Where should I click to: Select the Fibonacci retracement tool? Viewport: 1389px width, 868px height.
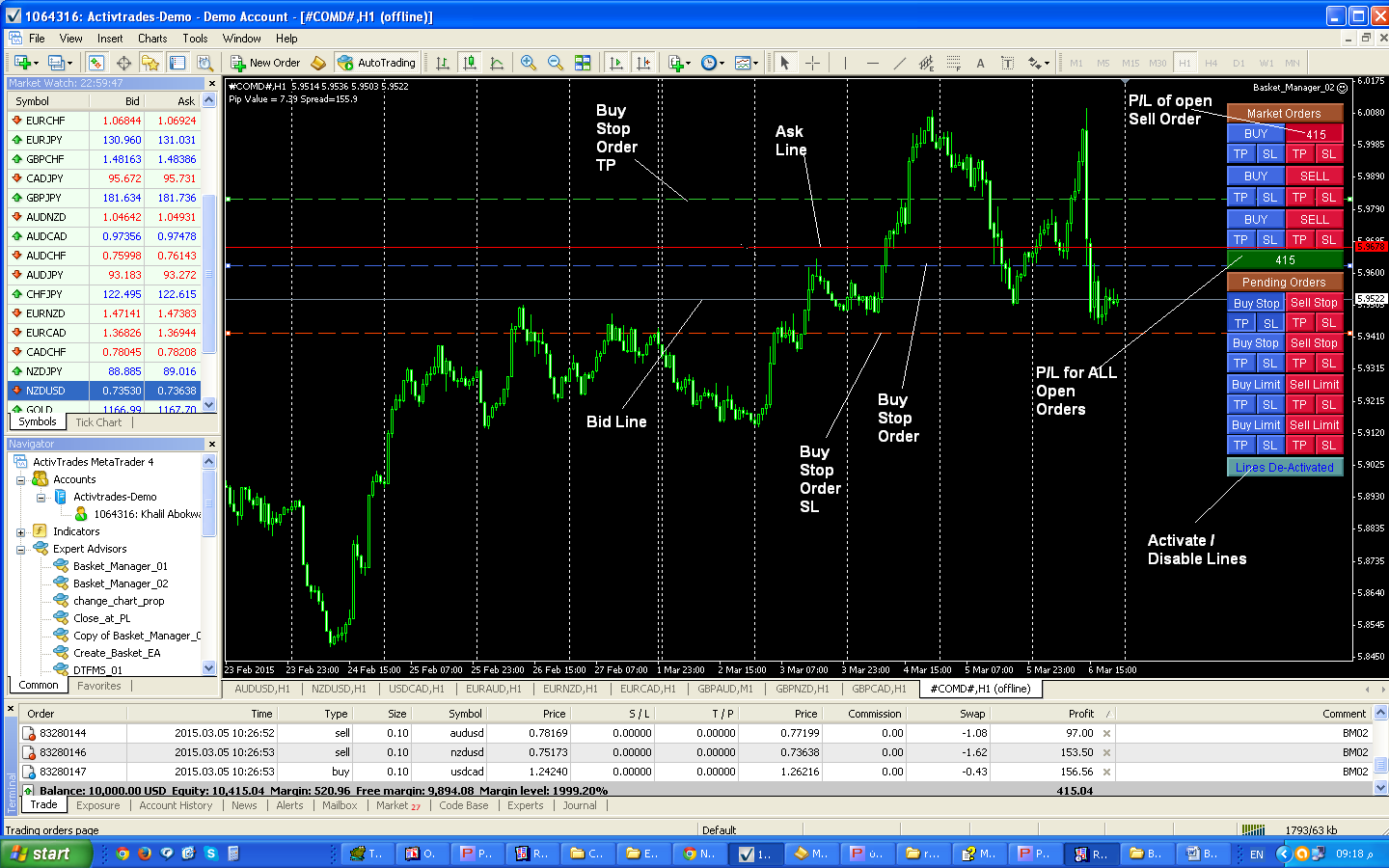953,63
